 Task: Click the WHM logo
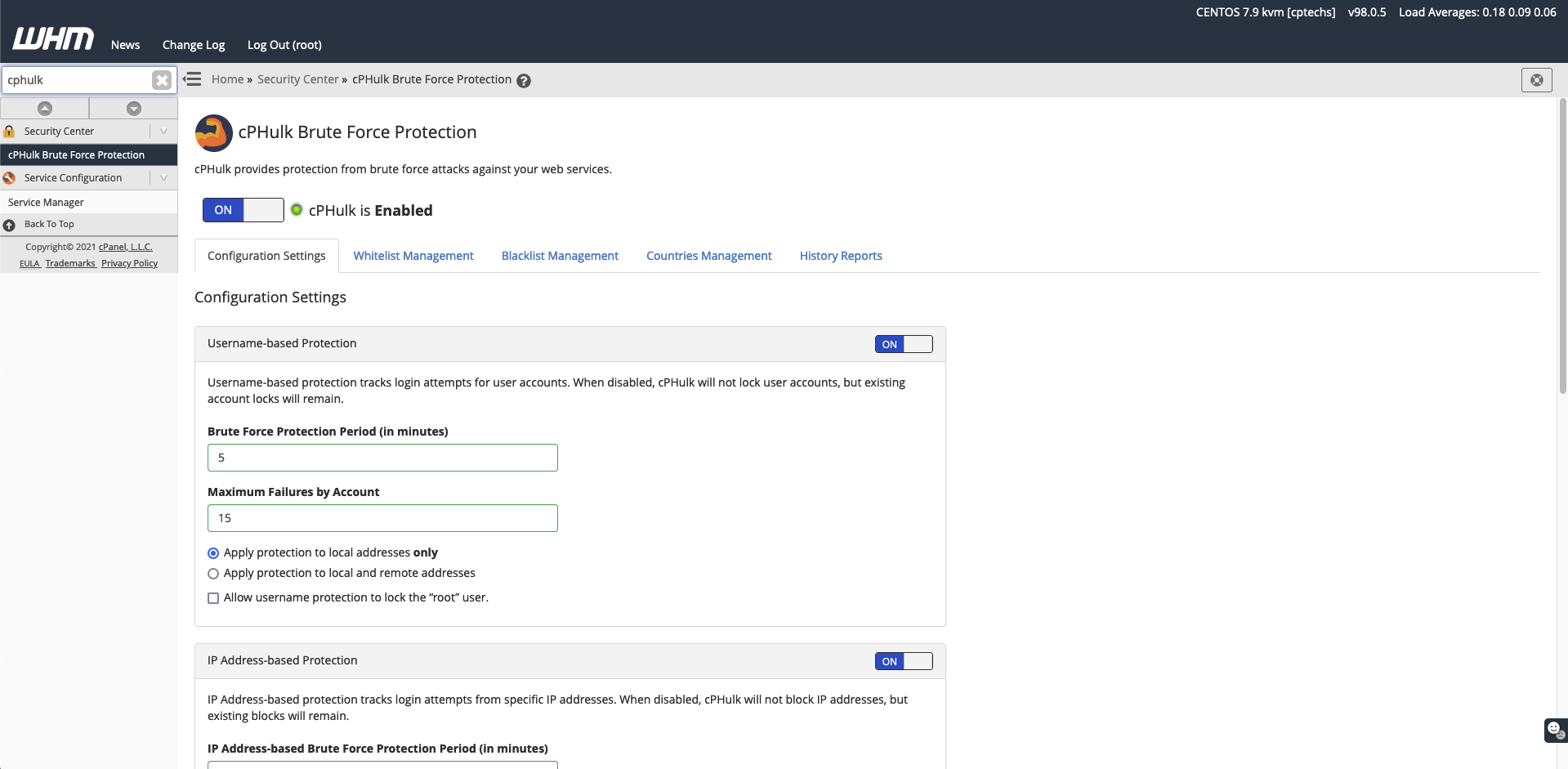point(53,38)
